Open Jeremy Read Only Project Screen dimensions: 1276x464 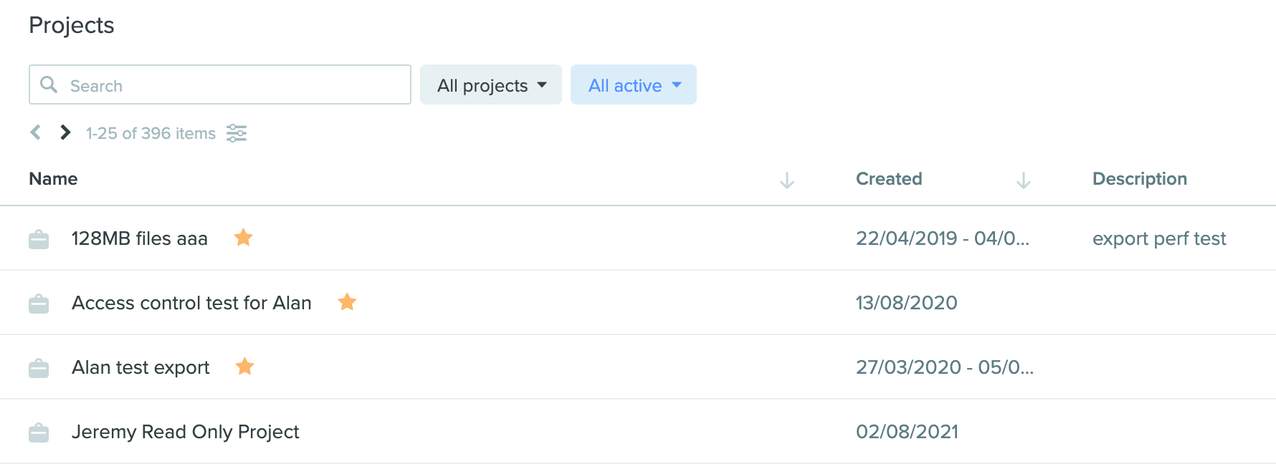[x=186, y=432]
